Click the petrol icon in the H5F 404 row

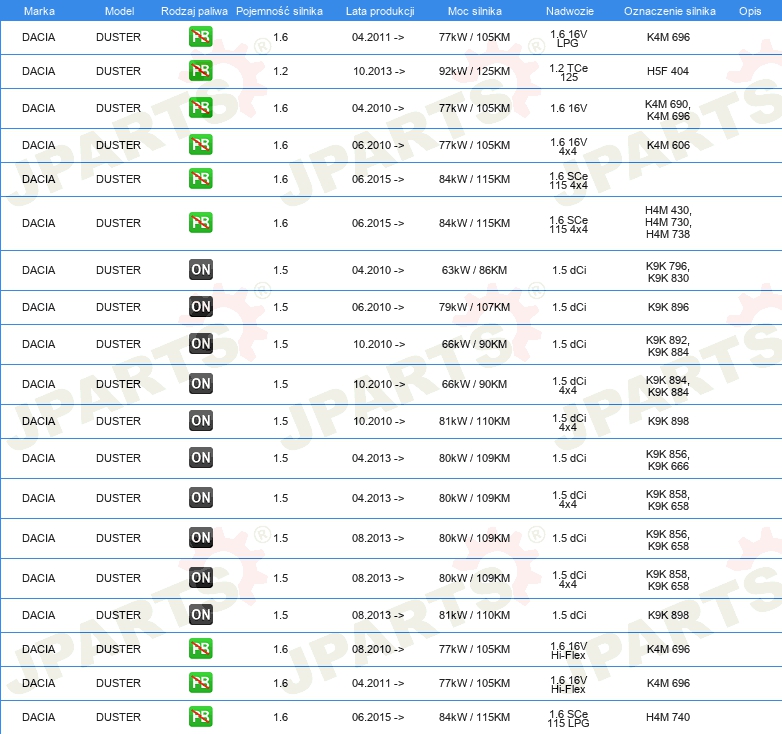[x=201, y=71]
